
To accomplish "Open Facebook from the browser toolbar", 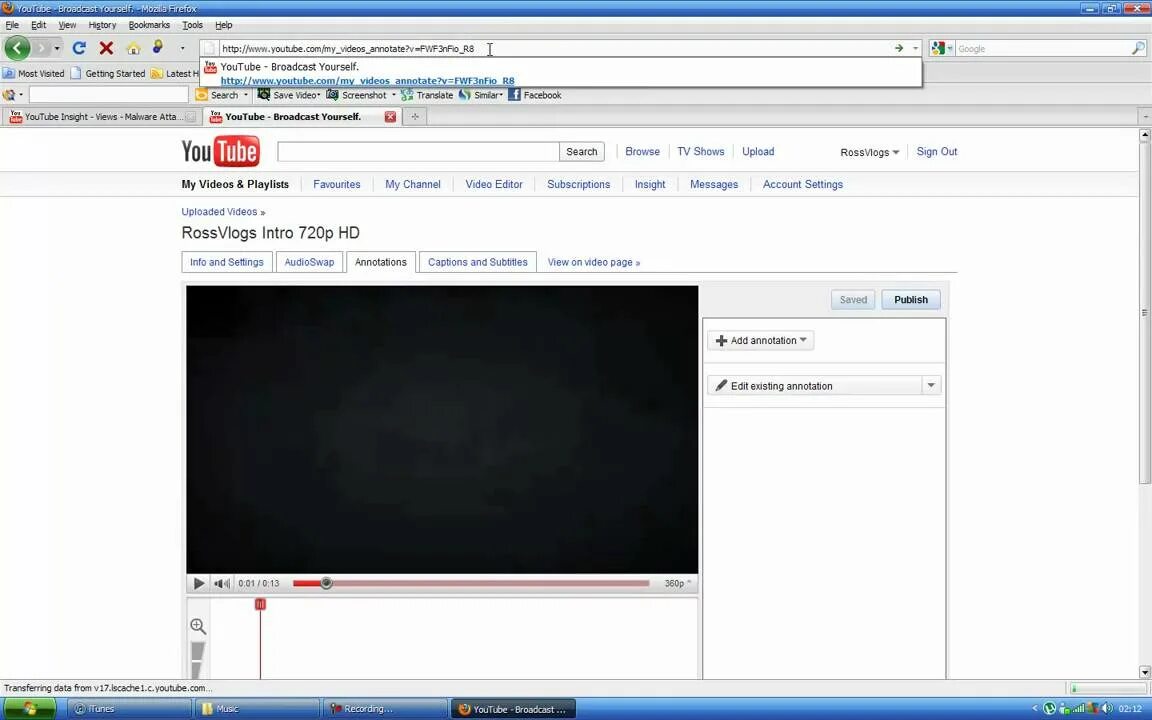I will [535, 94].
